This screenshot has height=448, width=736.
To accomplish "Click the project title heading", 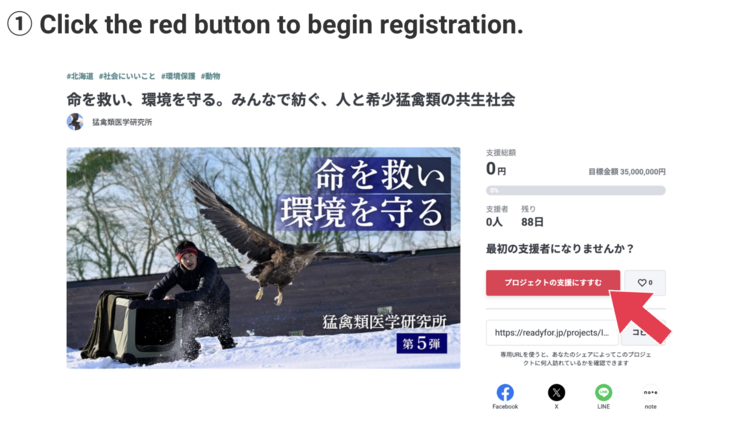I will [x=291, y=100].
